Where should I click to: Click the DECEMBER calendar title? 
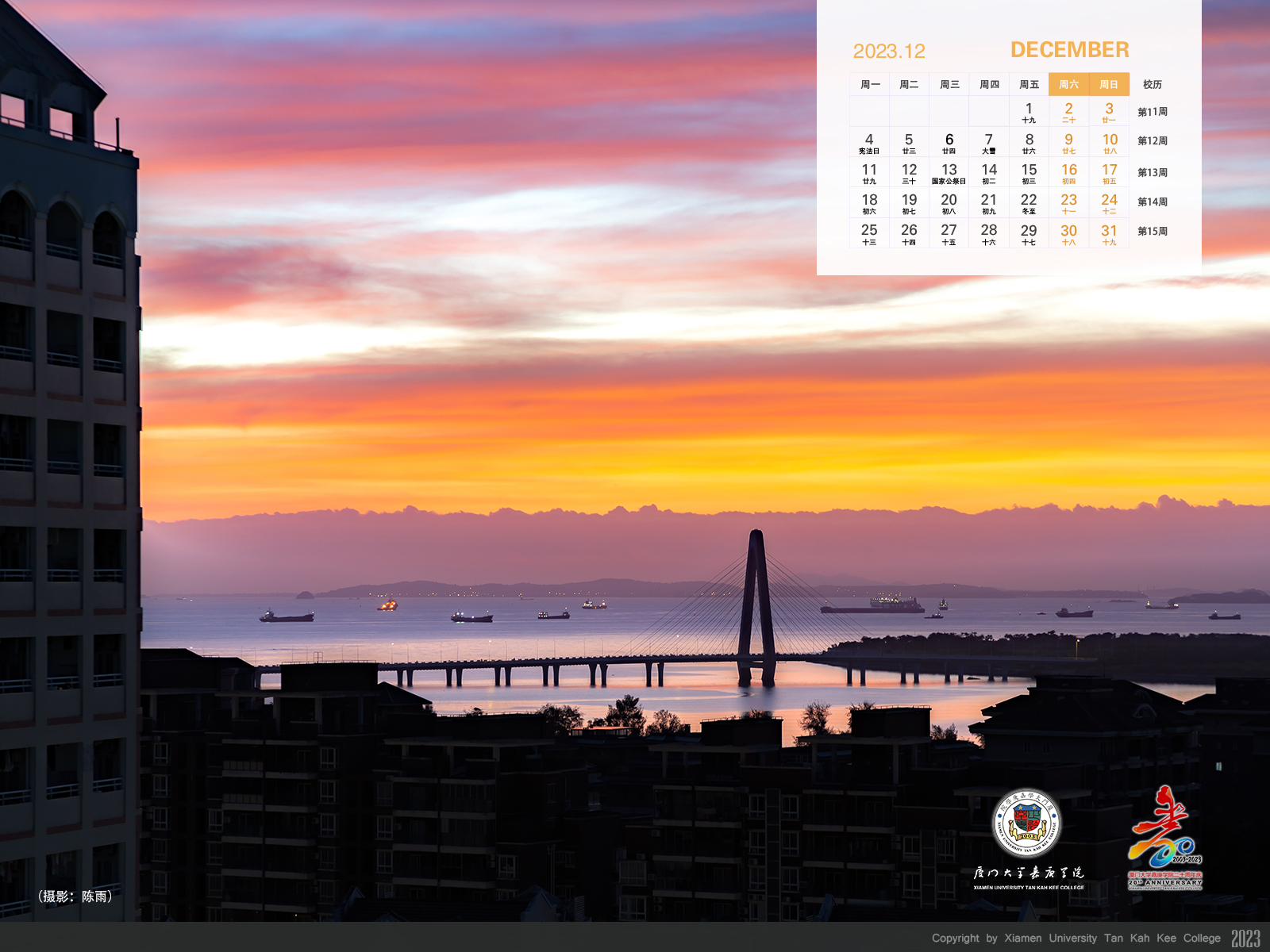[1069, 50]
